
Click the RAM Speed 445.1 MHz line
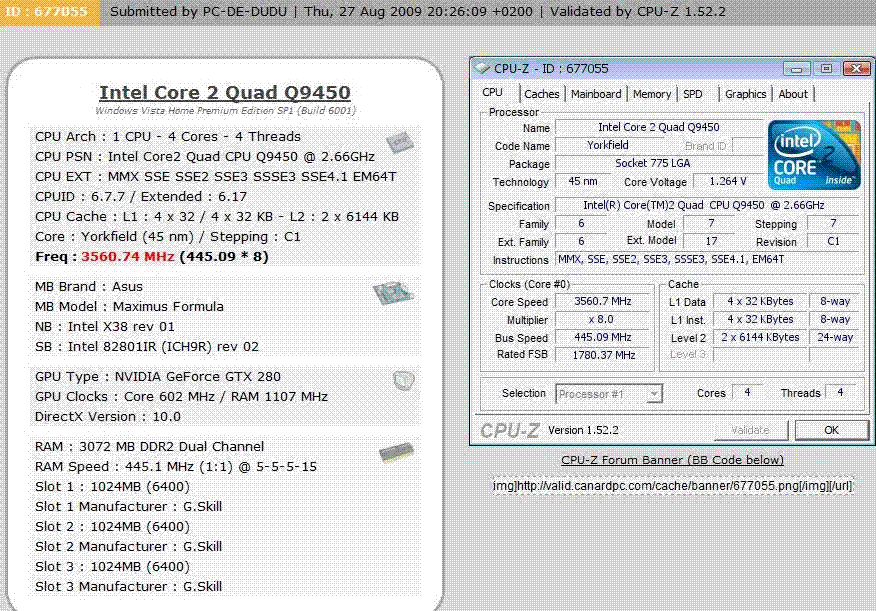tap(175, 467)
